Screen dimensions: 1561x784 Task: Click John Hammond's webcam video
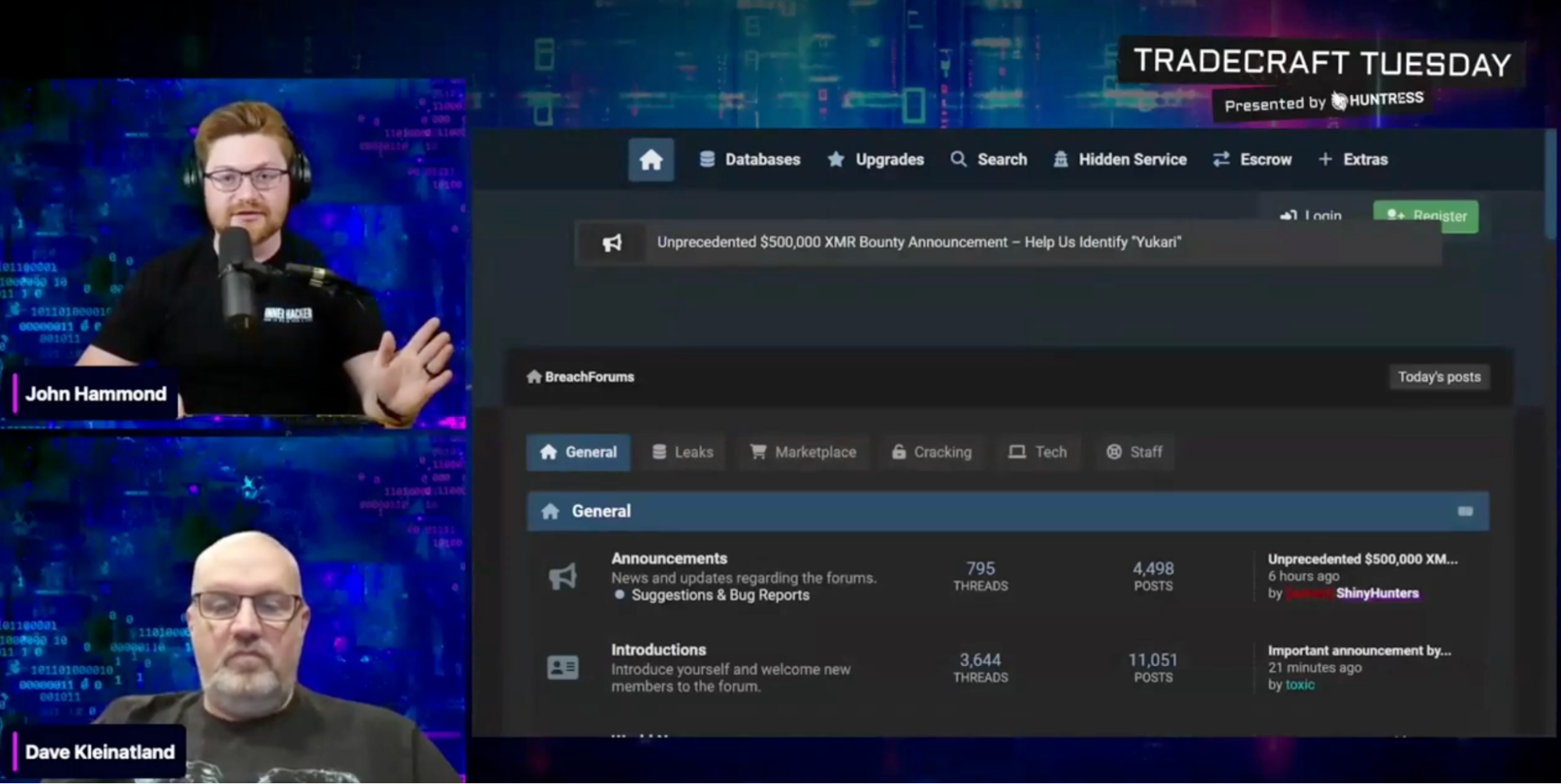pyautogui.click(x=233, y=254)
